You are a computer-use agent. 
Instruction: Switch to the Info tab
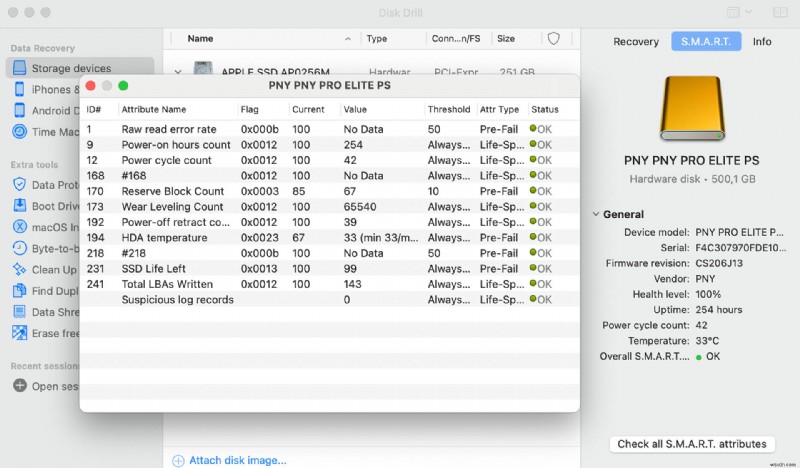click(x=762, y=41)
